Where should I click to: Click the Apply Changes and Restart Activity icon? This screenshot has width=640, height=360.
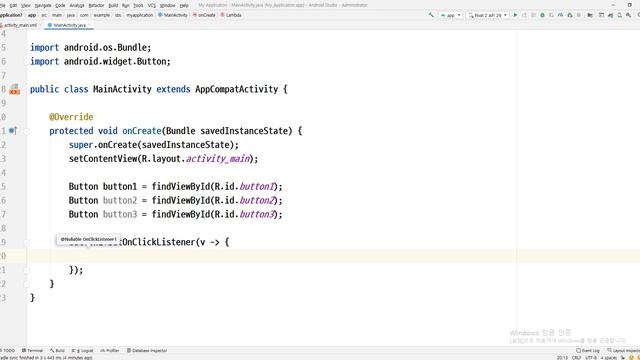[x=524, y=15]
